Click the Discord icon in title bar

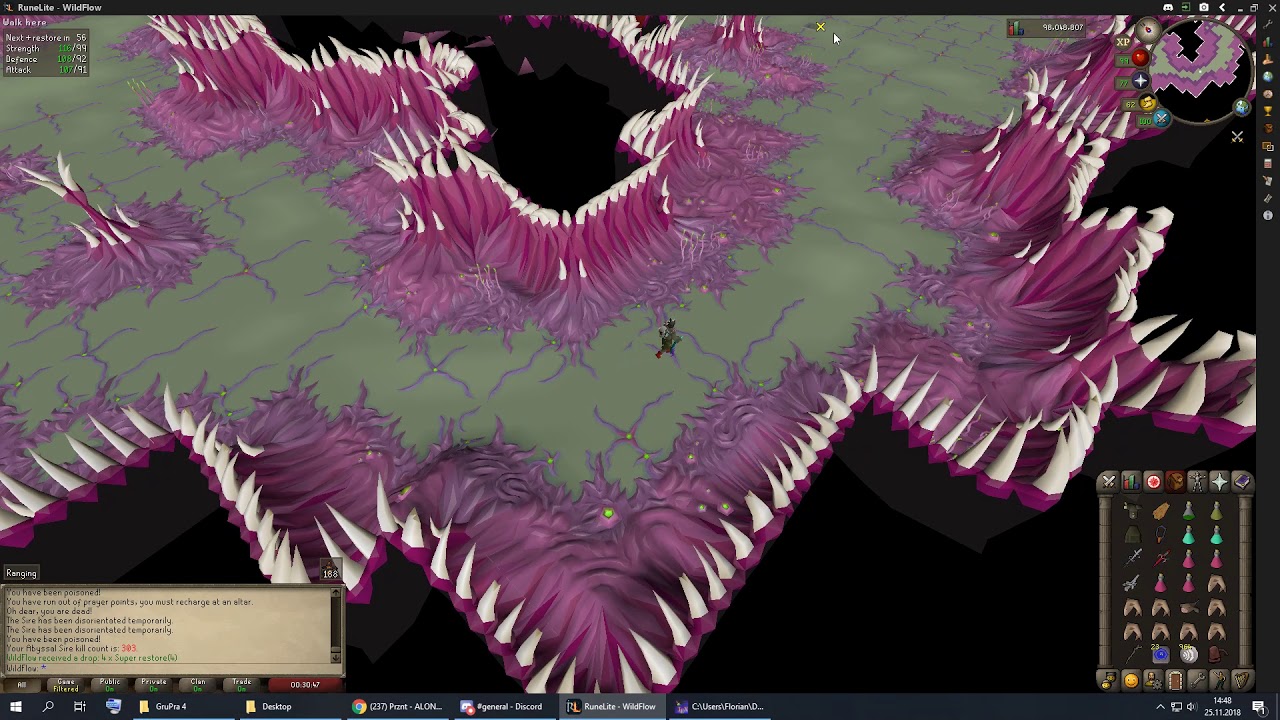pyautogui.click(x=1168, y=7)
